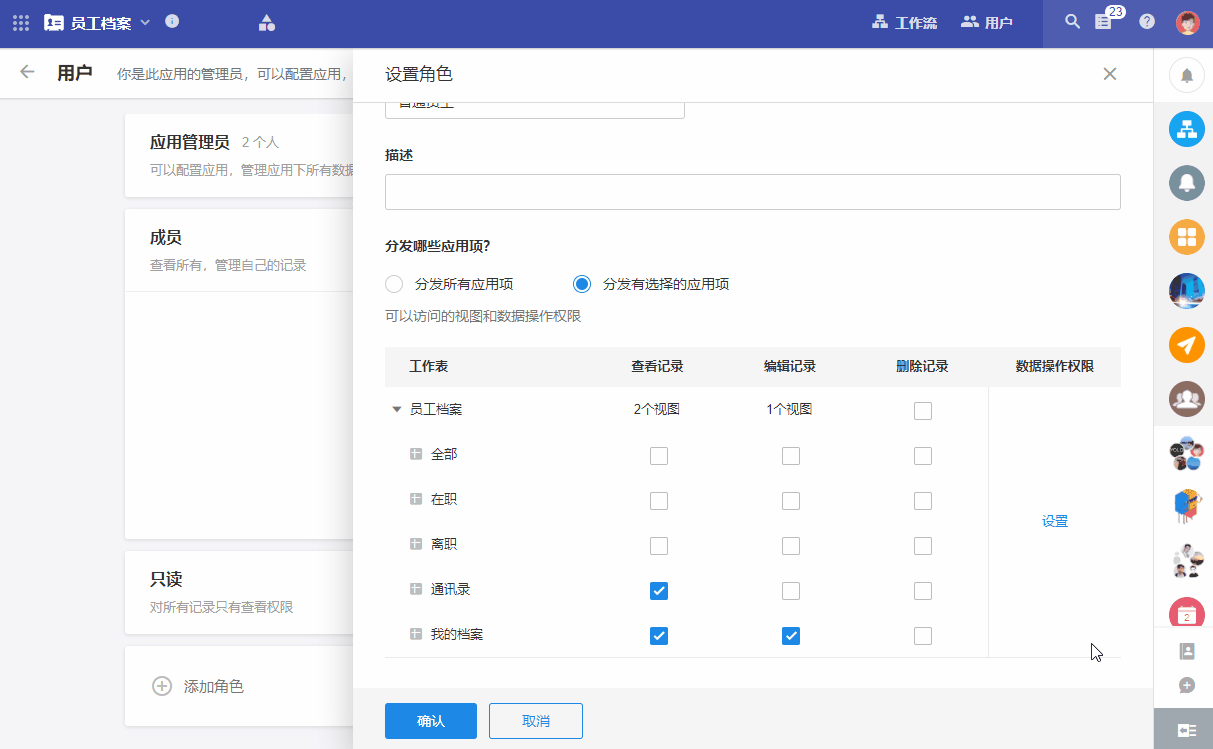Open the red calendar icon in sidebar
The image size is (1213, 749).
[x=1186, y=615]
